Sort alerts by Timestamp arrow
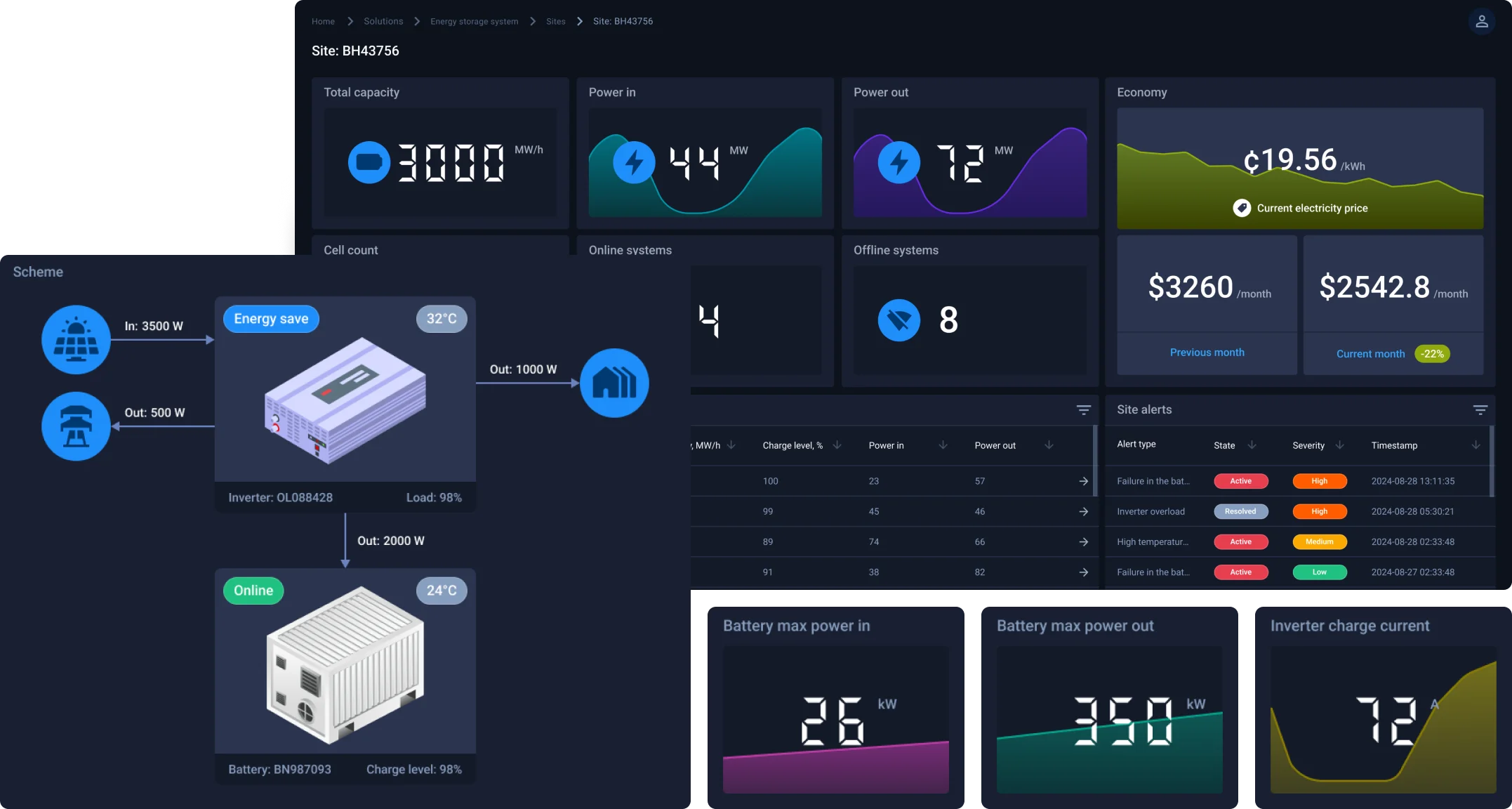Viewport: 1512px width, 809px height. [x=1475, y=445]
